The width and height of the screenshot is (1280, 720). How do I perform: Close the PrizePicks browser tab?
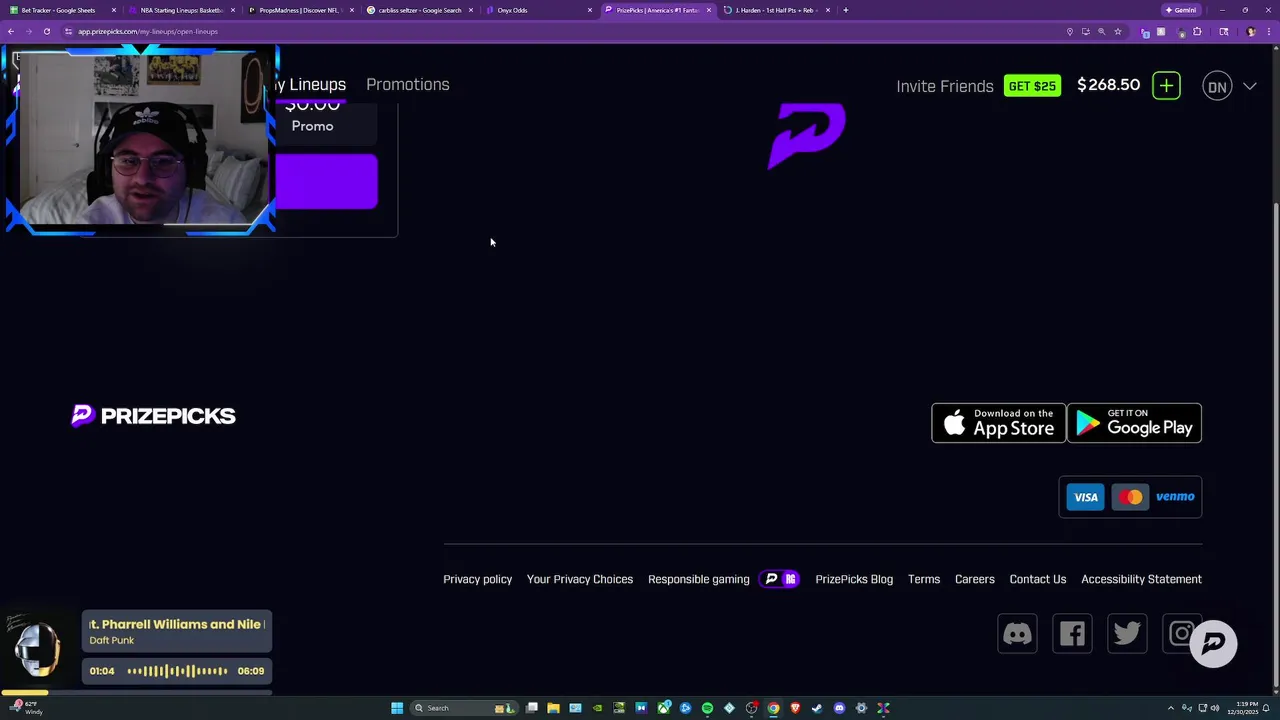coord(709,10)
